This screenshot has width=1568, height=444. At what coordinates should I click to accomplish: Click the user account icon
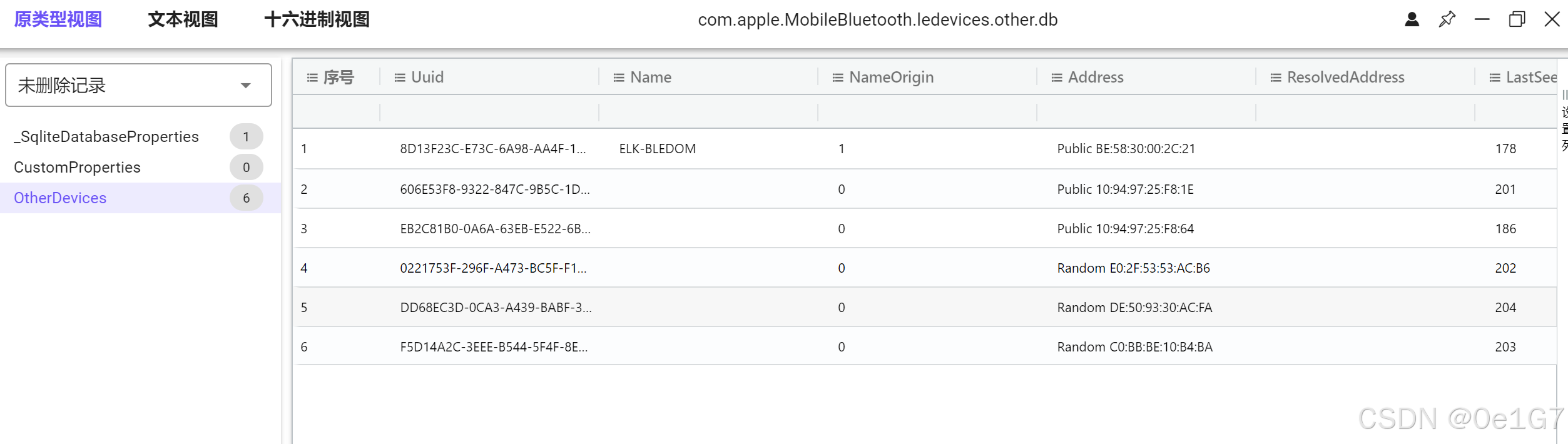1412,19
